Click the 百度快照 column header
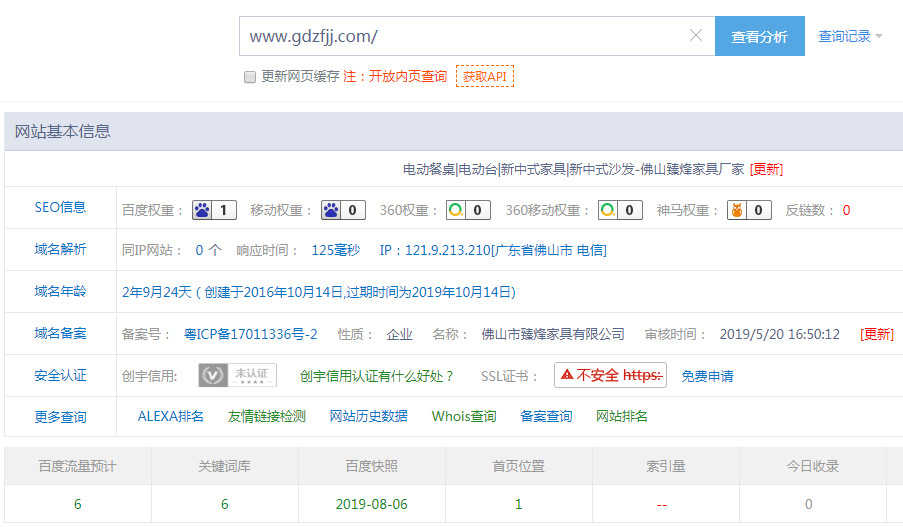Viewport: 903px width, 527px height. click(x=371, y=466)
